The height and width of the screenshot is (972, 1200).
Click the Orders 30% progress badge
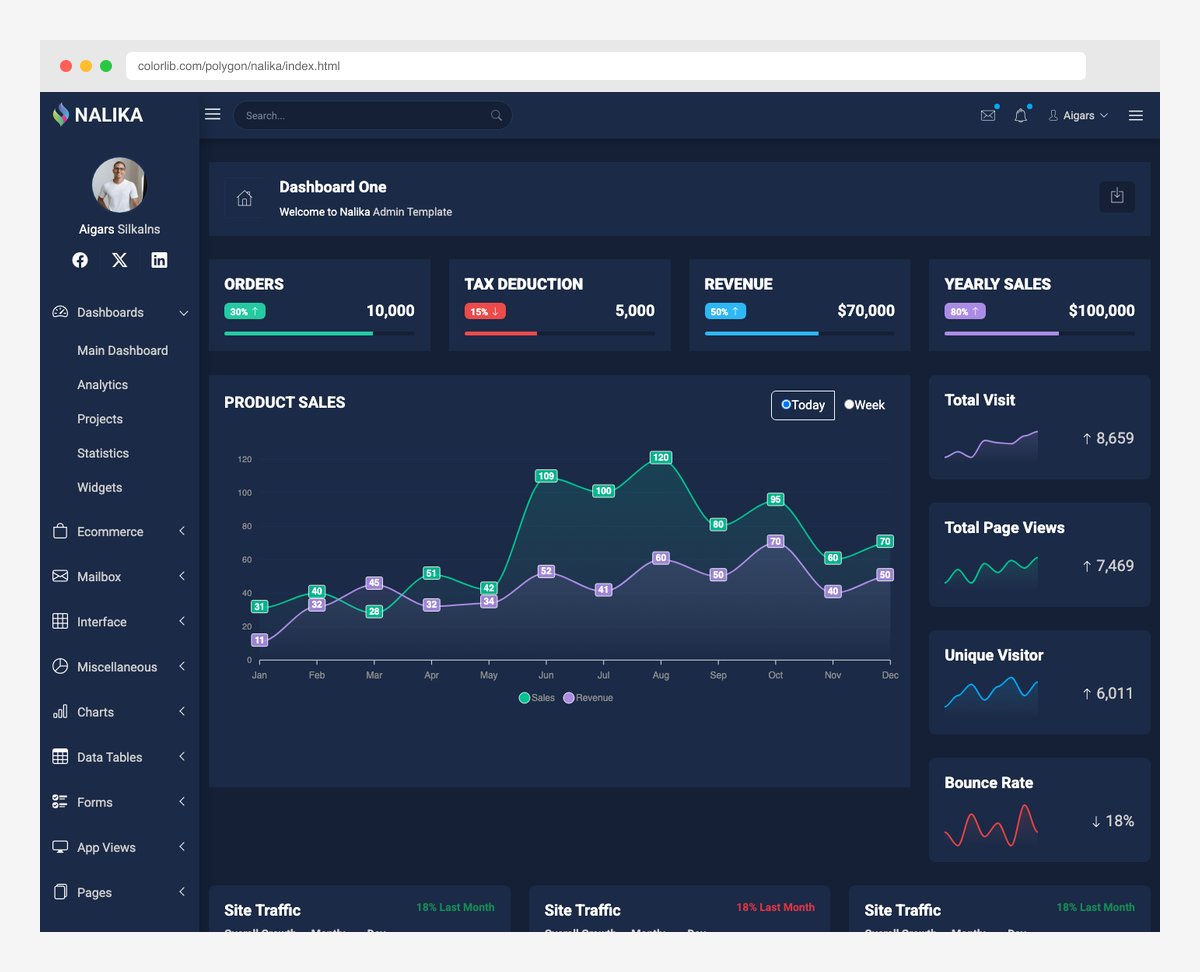(245, 311)
